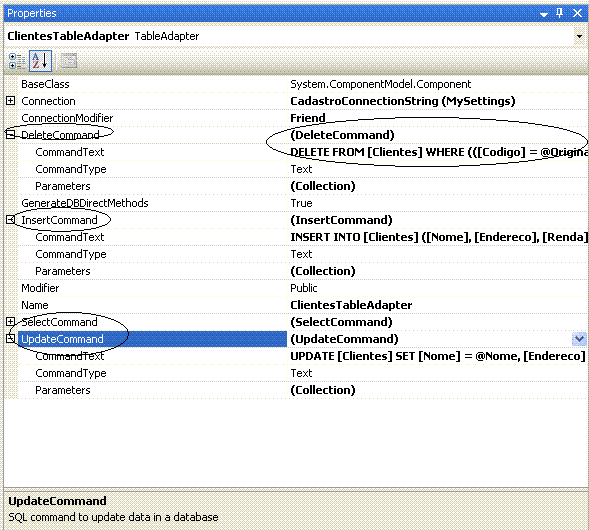Click the INSERT INTO CommandText value
The image size is (589, 530).
439,237
